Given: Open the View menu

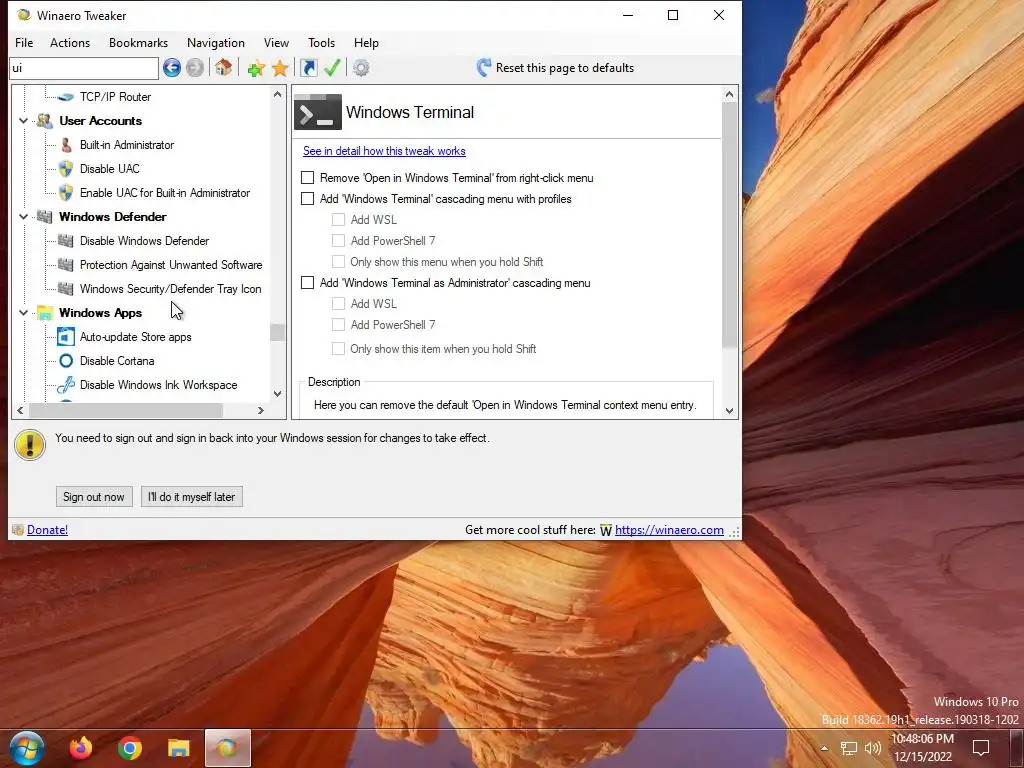Looking at the screenshot, I should point(276,42).
